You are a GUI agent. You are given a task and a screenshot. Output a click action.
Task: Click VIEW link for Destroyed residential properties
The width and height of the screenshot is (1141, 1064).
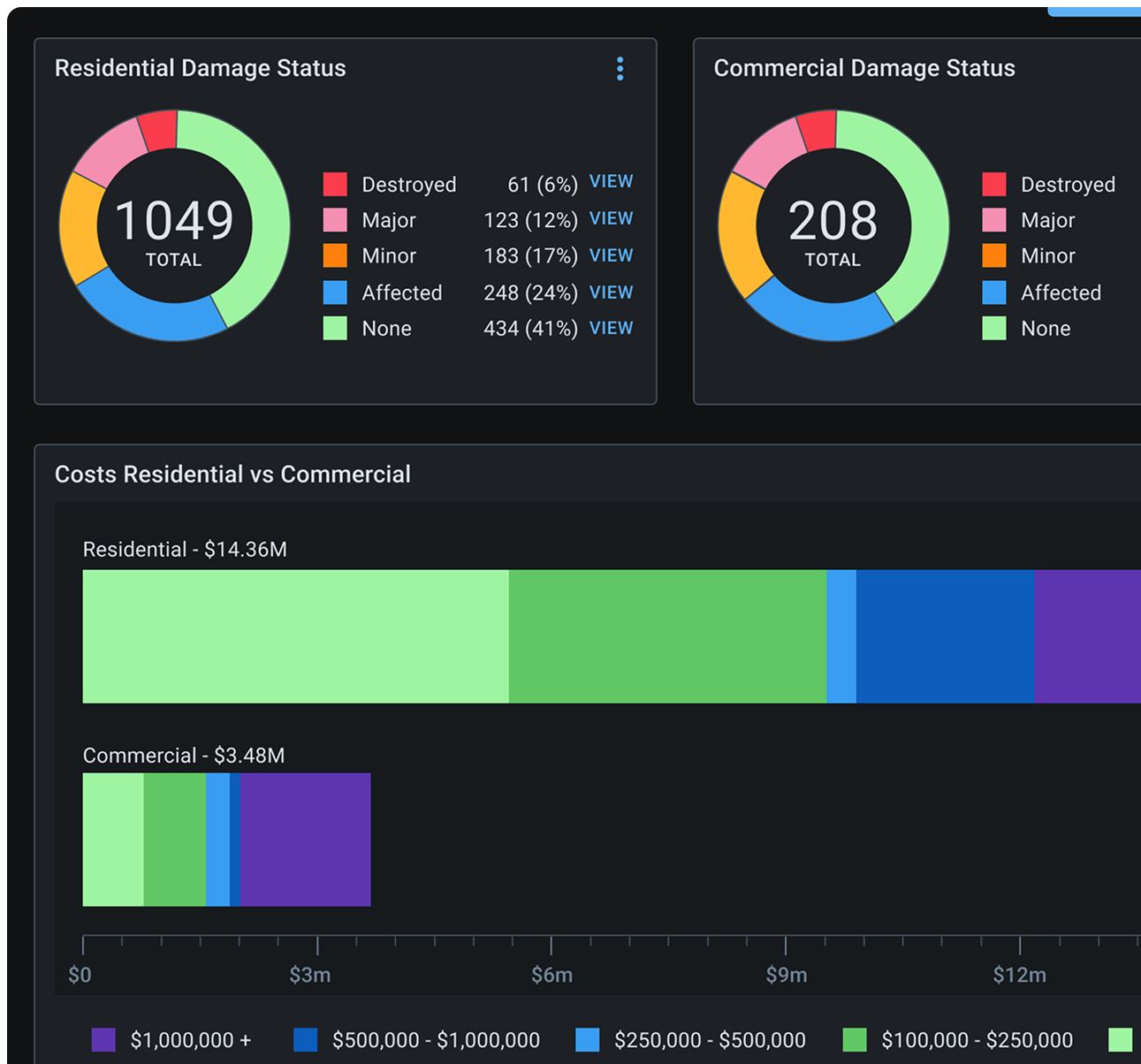[x=611, y=182]
